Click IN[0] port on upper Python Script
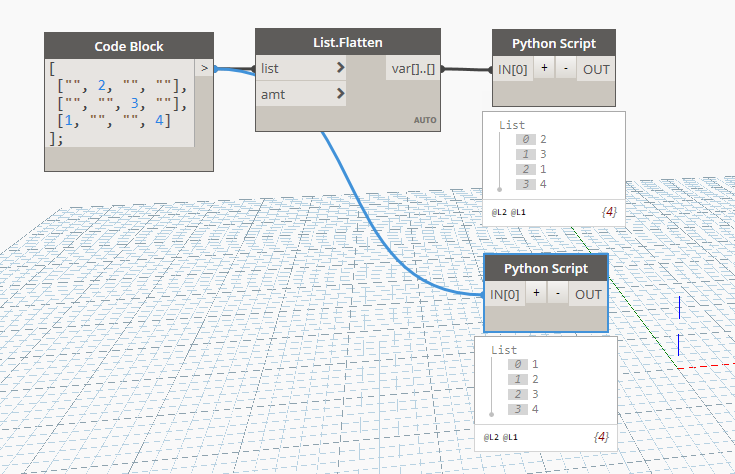735x474 pixels. [x=513, y=69]
